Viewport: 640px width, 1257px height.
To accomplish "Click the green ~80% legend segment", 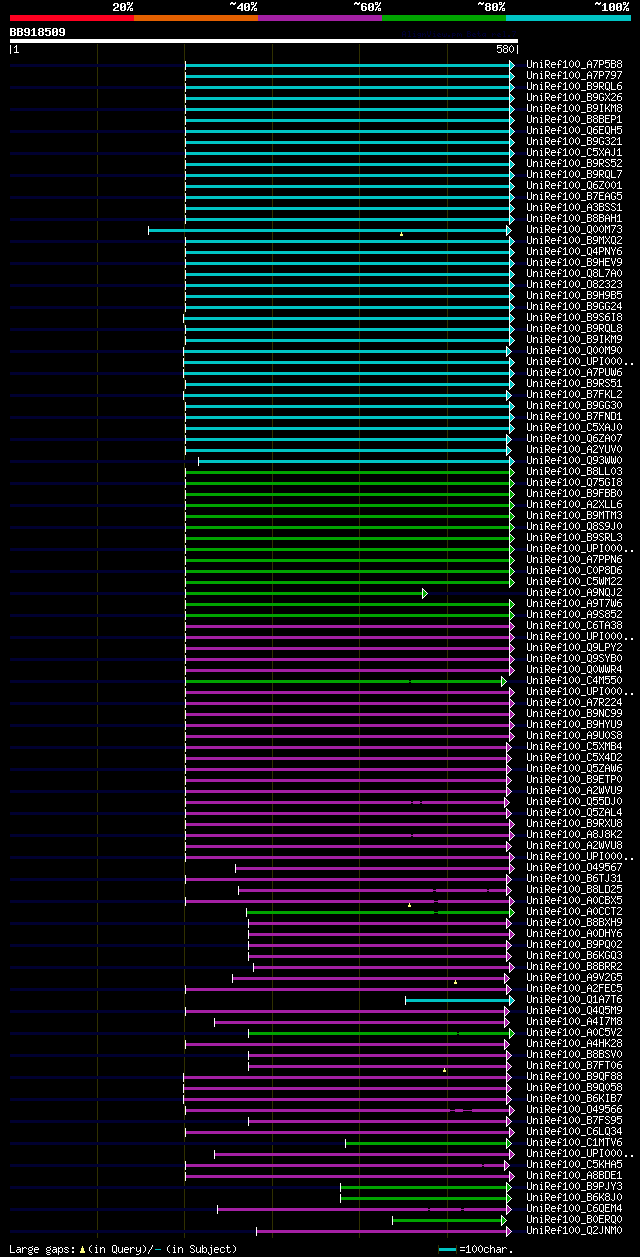I will (x=444, y=18).
